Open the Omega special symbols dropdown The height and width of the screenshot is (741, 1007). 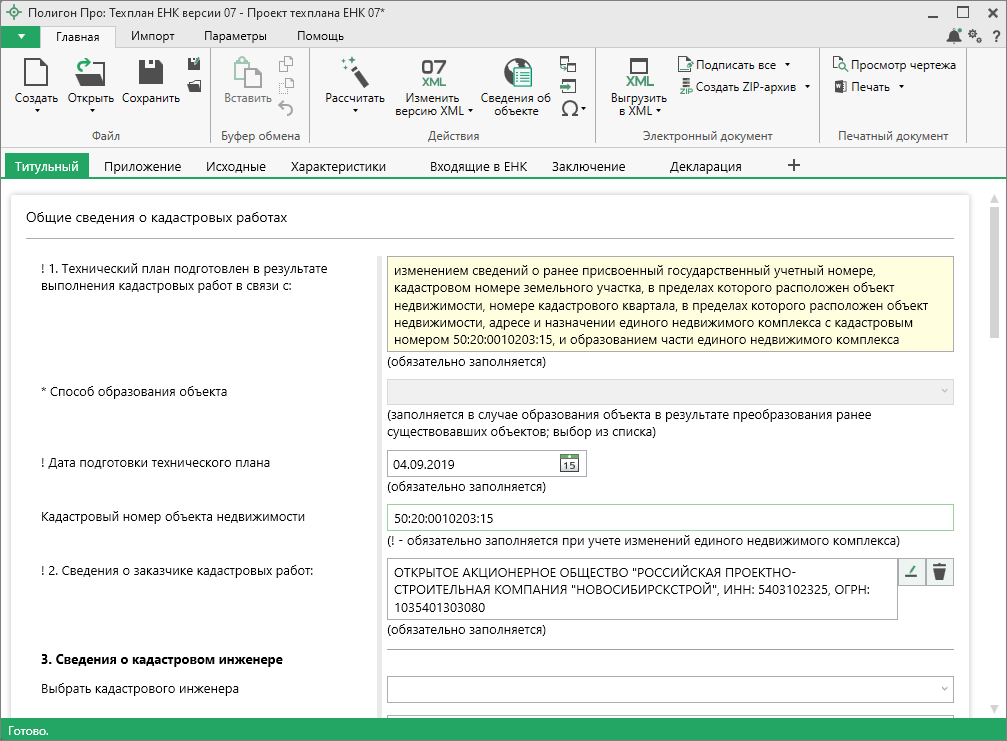tap(572, 108)
